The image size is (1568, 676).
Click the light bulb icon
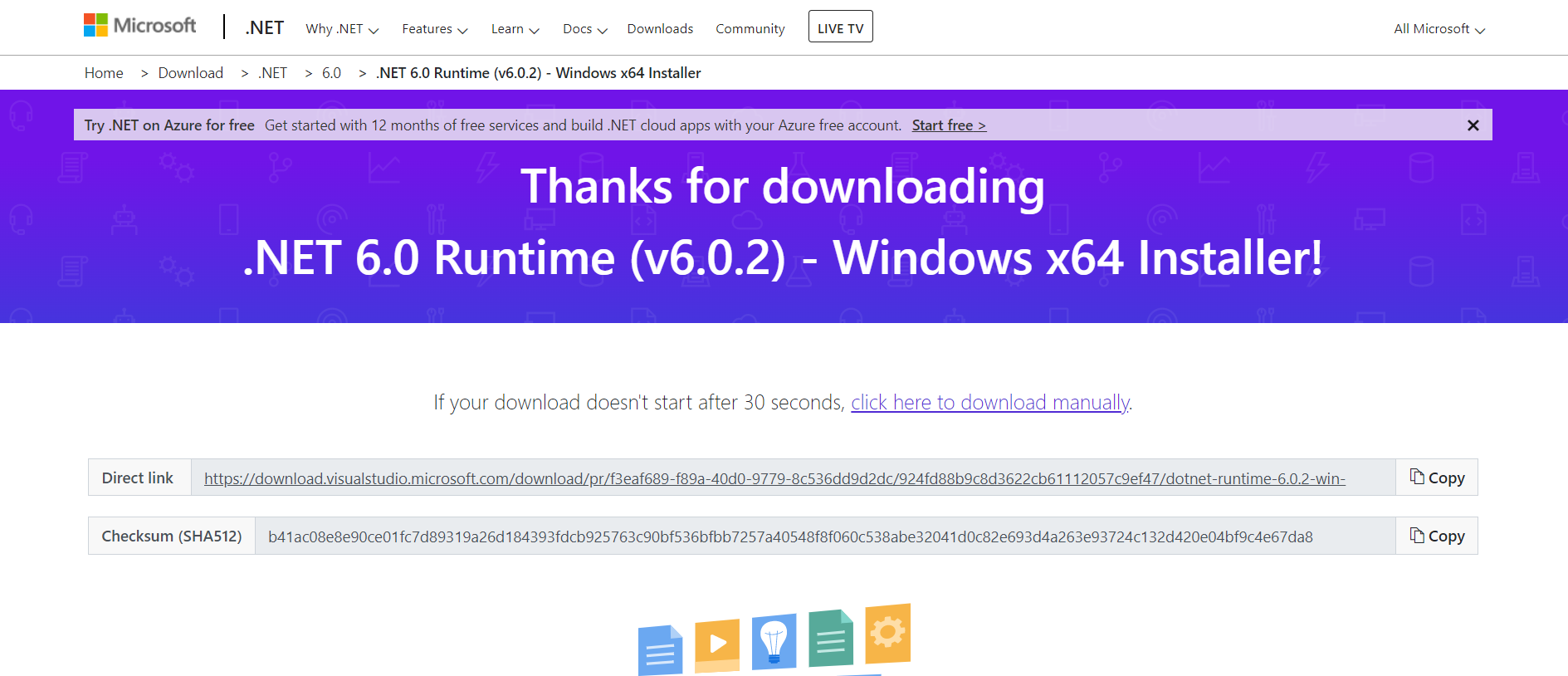(x=774, y=642)
